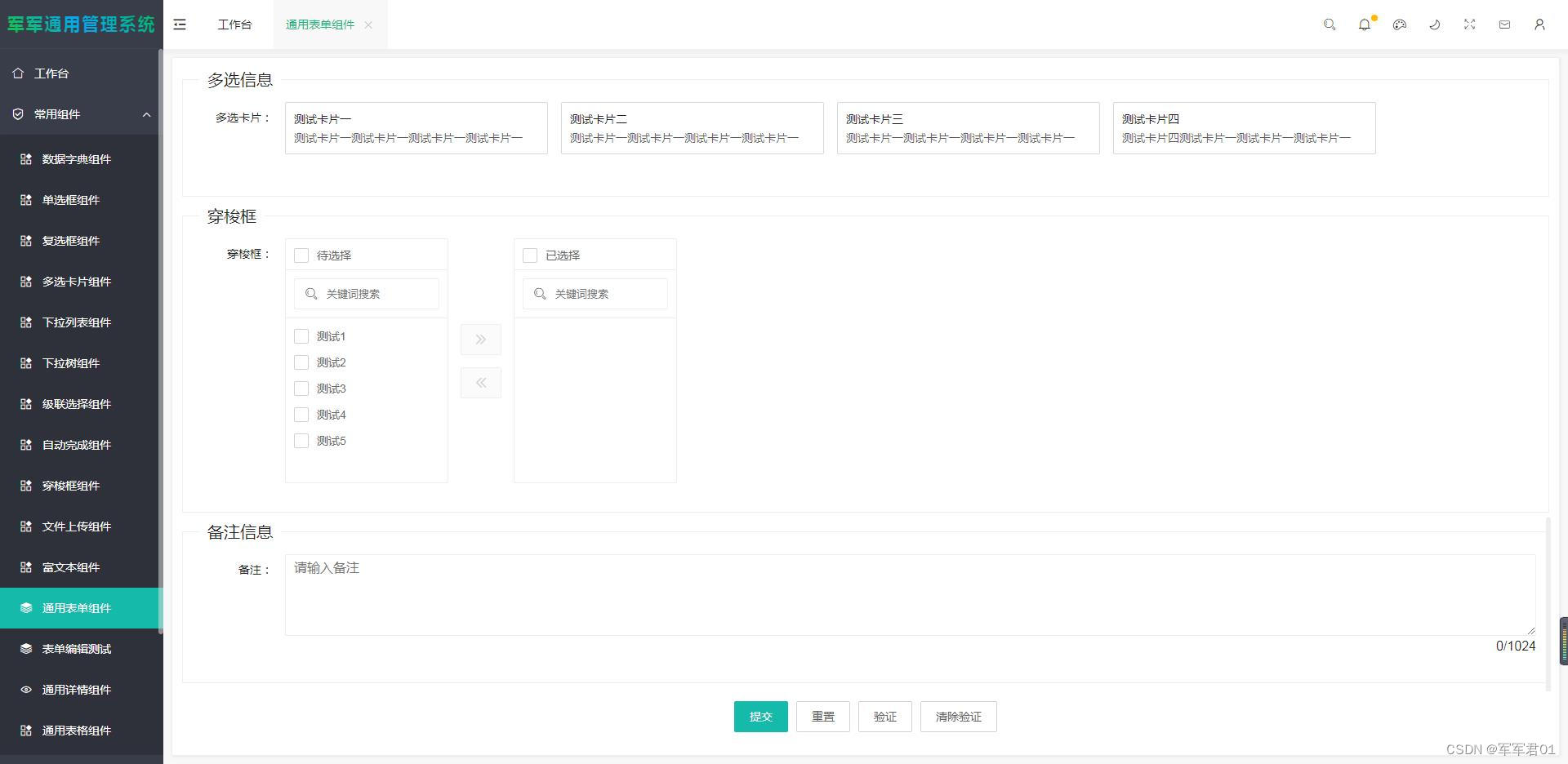Switch to the 工作台 tab
The width and height of the screenshot is (1568, 764).
(x=234, y=24)
